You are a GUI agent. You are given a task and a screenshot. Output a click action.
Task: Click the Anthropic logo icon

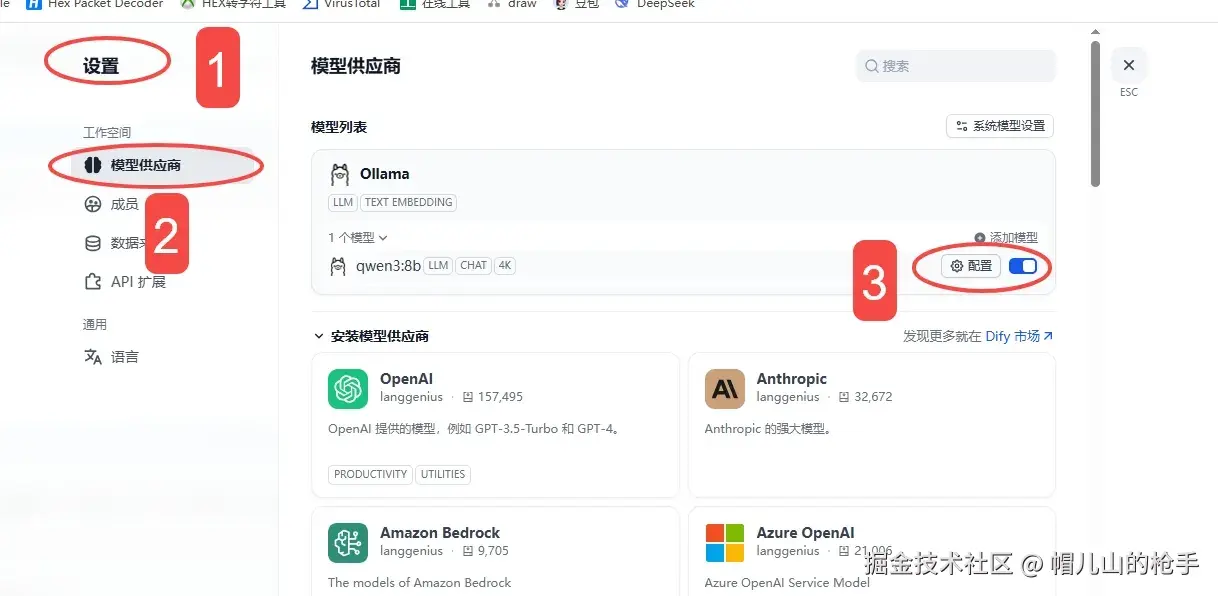tap(725, 389)
